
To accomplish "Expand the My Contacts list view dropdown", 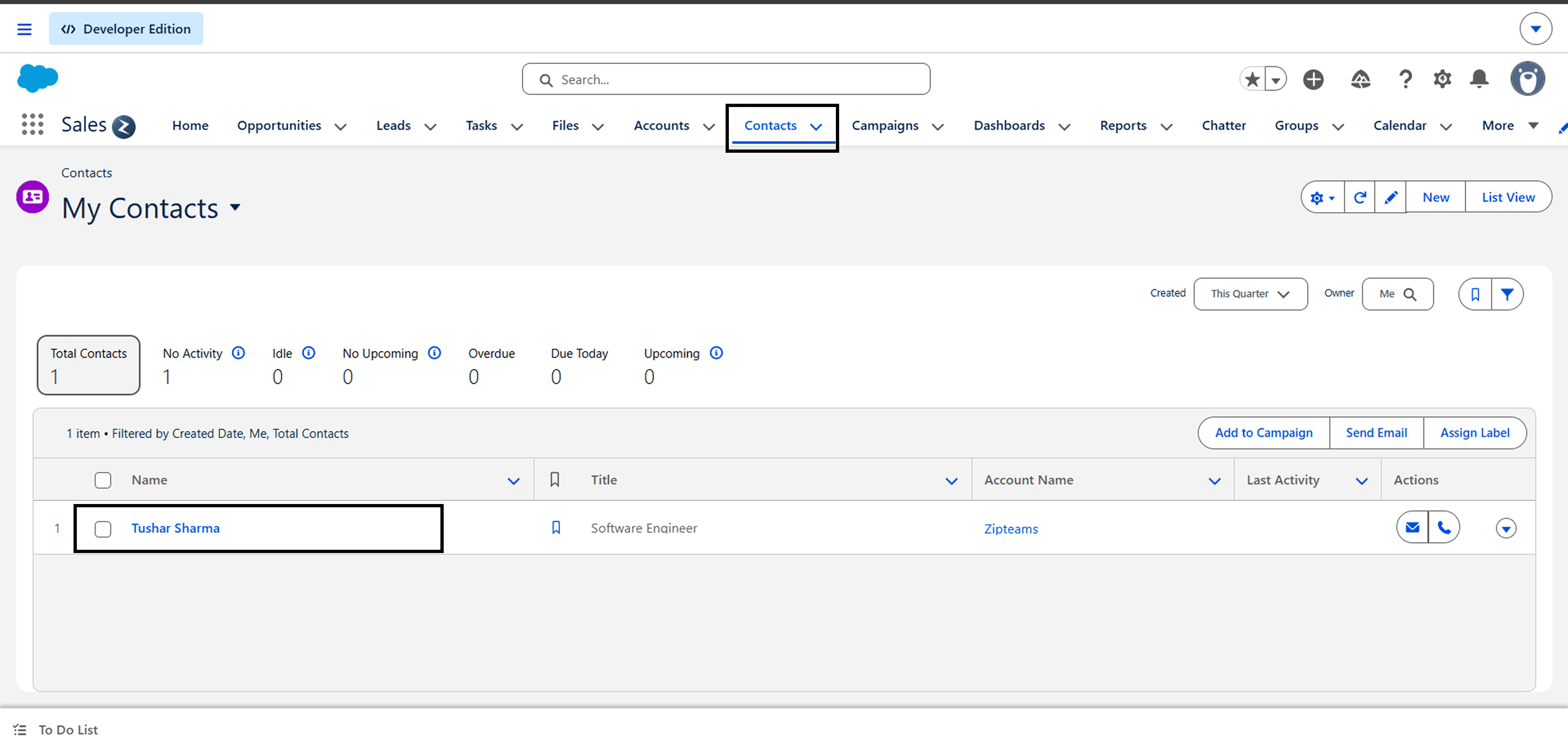I will coord(236,207).
